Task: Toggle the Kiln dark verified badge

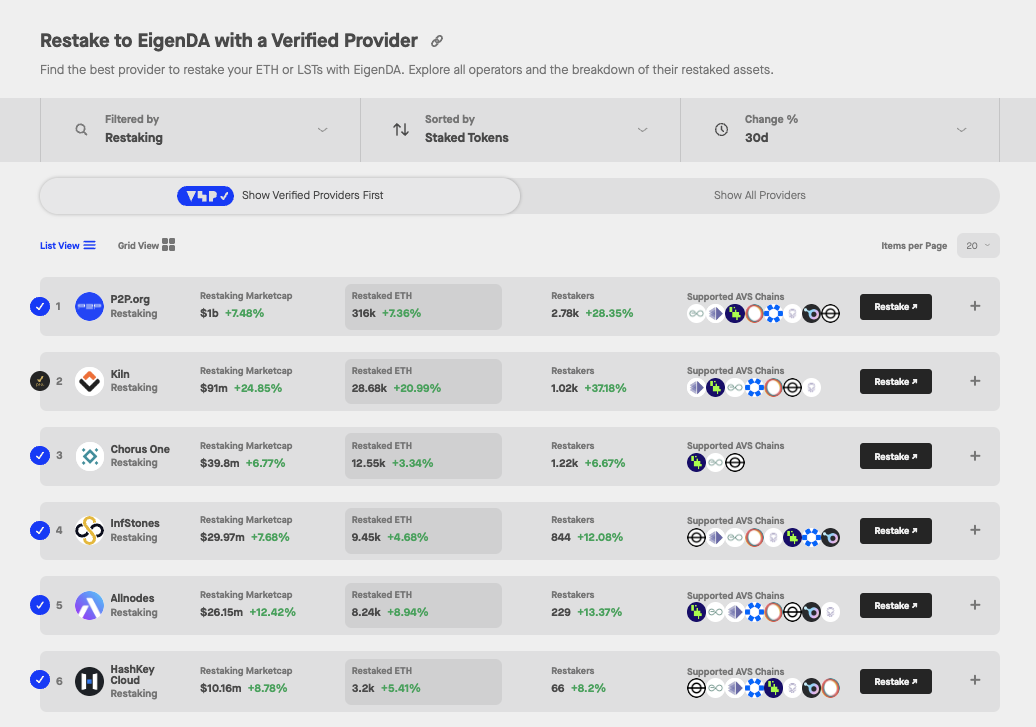Action: [x=40, y=381]
